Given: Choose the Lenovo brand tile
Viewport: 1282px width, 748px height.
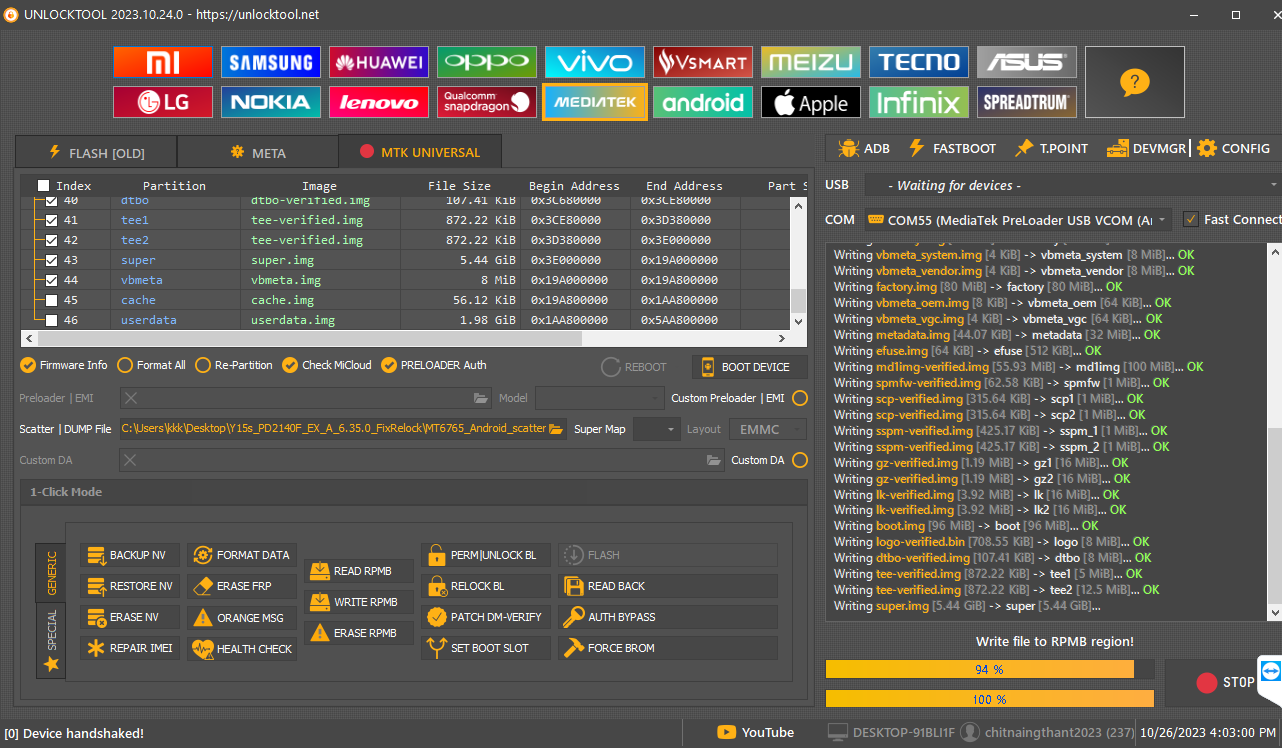Looking at the screenshot, I should [x=379, y=102].
